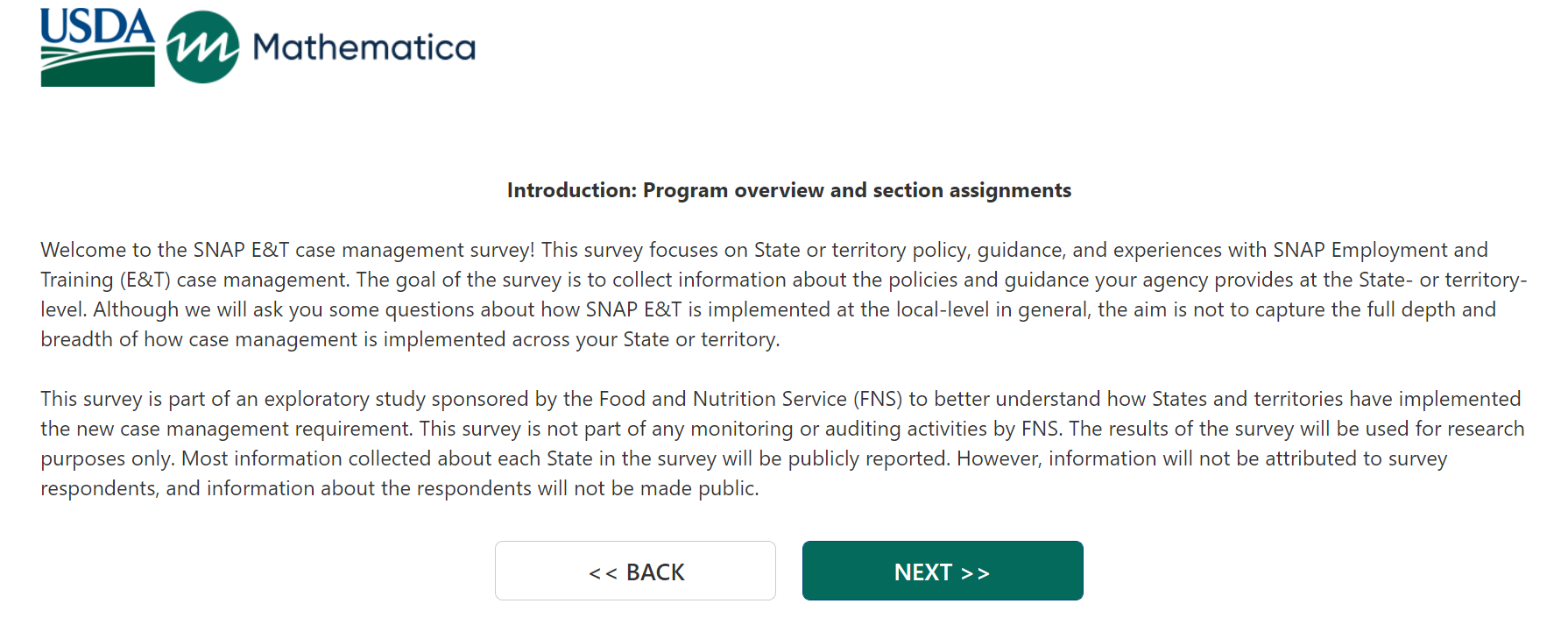
Task: Click the Introduction section heading
Action: [x=788, y=190]
